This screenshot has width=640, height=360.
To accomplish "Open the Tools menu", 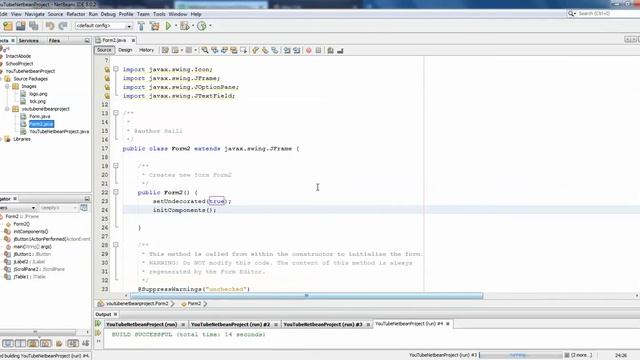I will point(159,14).
